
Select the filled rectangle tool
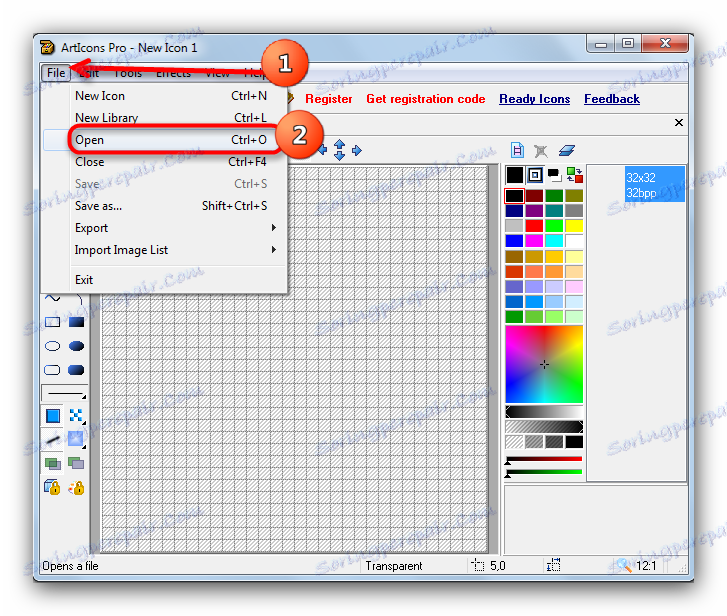(x=76, y=322)
